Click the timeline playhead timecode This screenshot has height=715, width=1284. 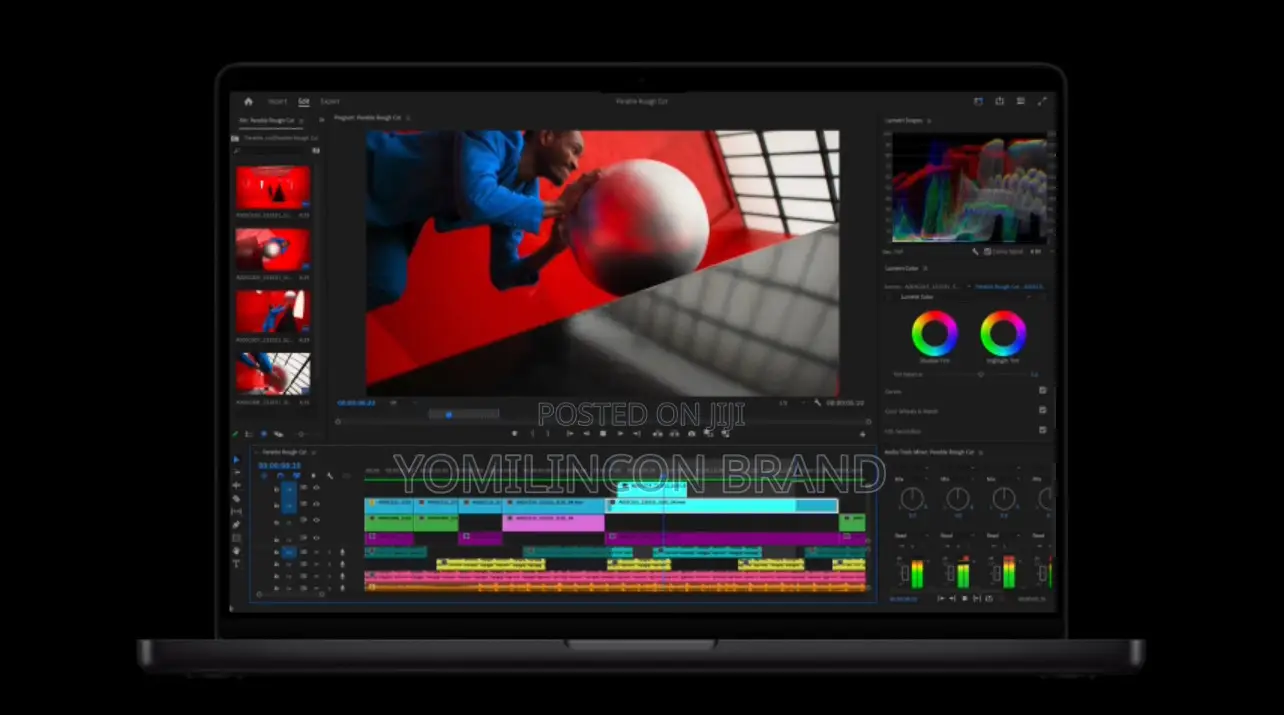point(280,465)
